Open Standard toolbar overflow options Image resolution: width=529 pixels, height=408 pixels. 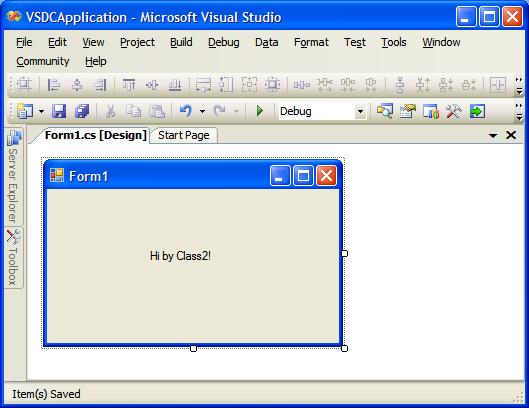(x=519, y=112)
